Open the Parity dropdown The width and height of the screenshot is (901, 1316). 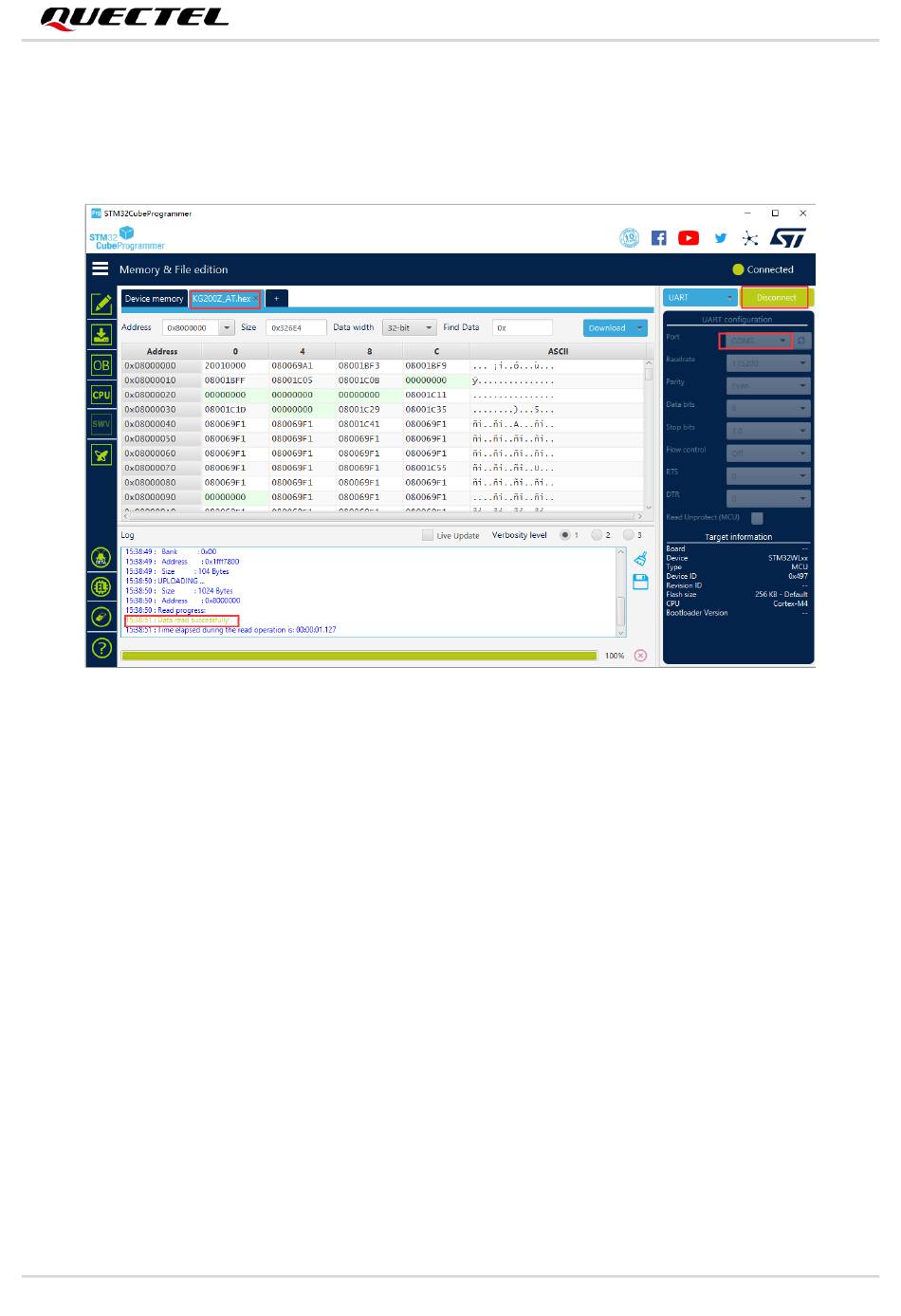(768, 385)
